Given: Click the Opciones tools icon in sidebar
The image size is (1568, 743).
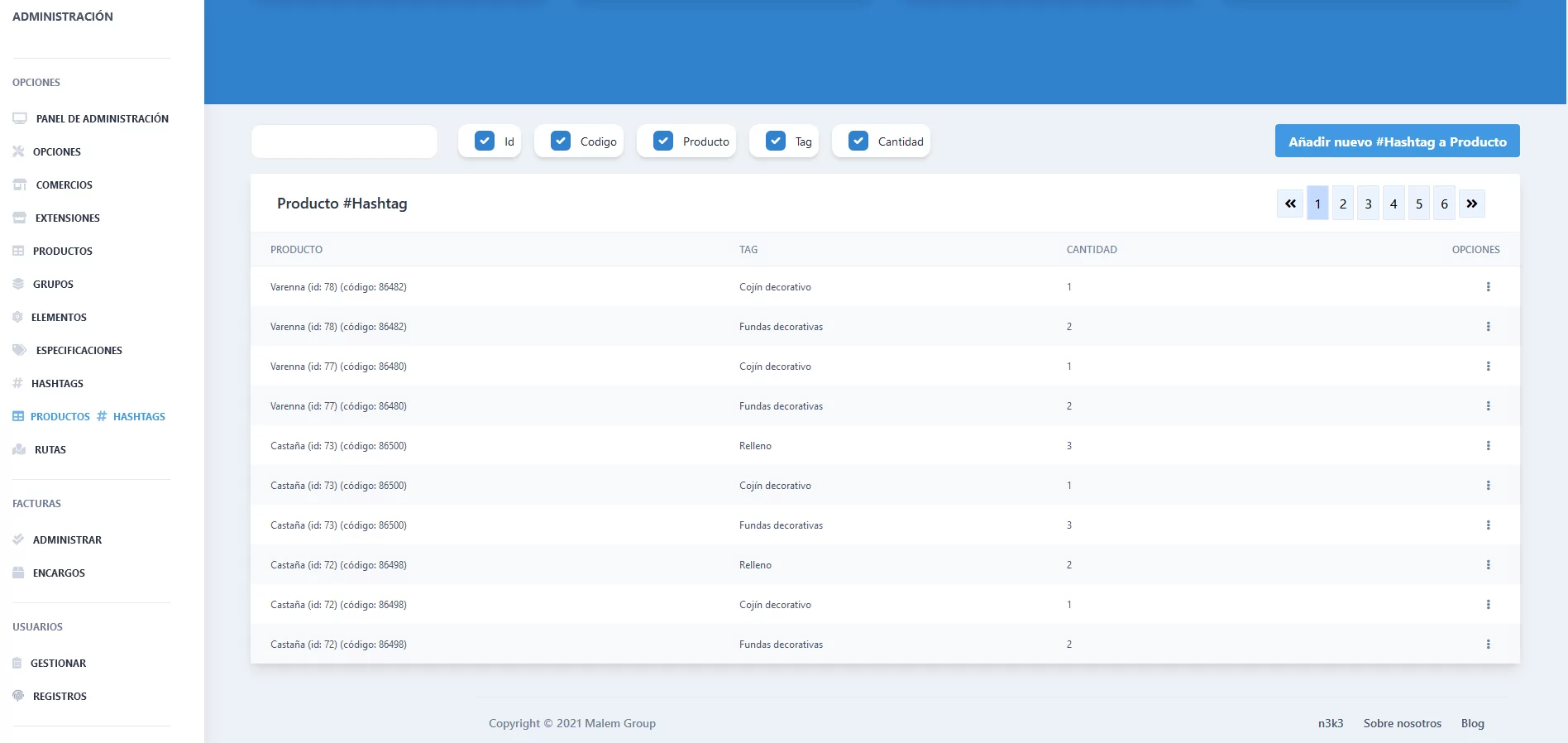Looking at the screenshot, I should [18, 151].
